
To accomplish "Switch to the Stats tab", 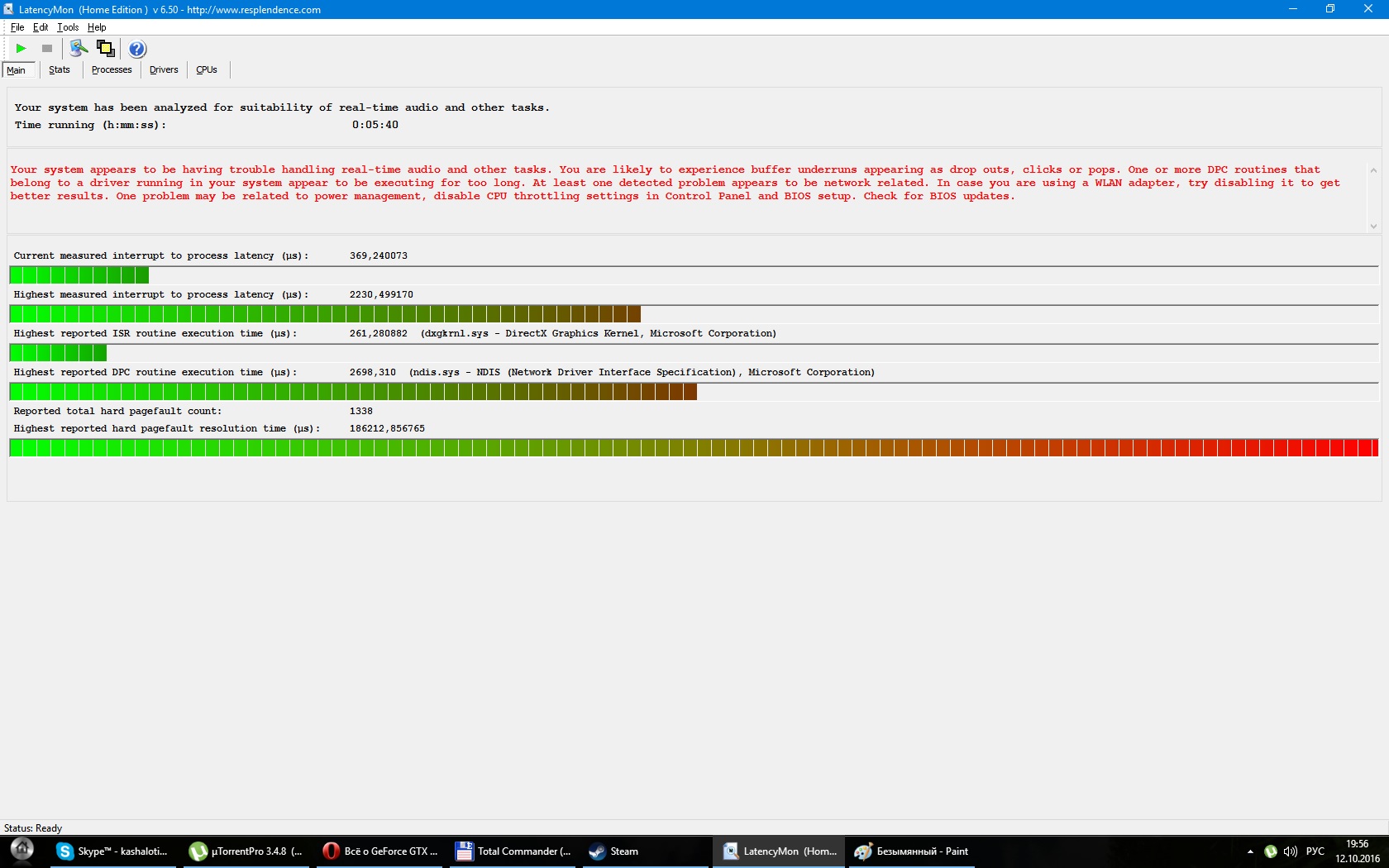I will pyautogui.click(x=60, y=70).
